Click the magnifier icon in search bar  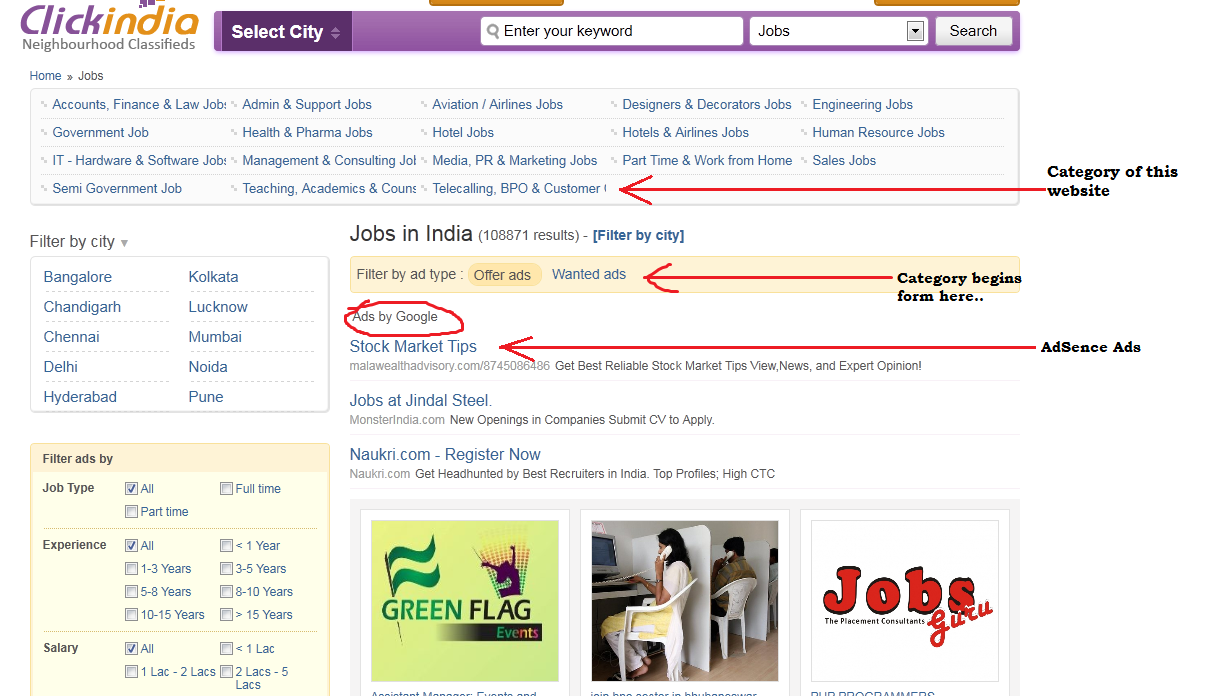pyautogui.click(x=492, y=31)
